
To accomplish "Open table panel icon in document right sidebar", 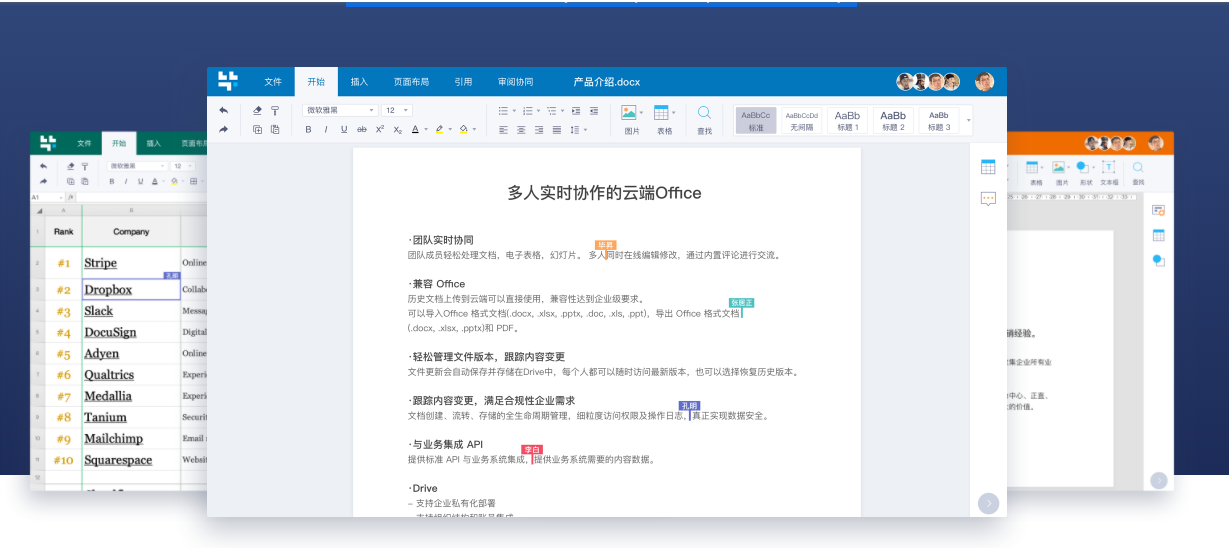I will click(x=988, y=167).
